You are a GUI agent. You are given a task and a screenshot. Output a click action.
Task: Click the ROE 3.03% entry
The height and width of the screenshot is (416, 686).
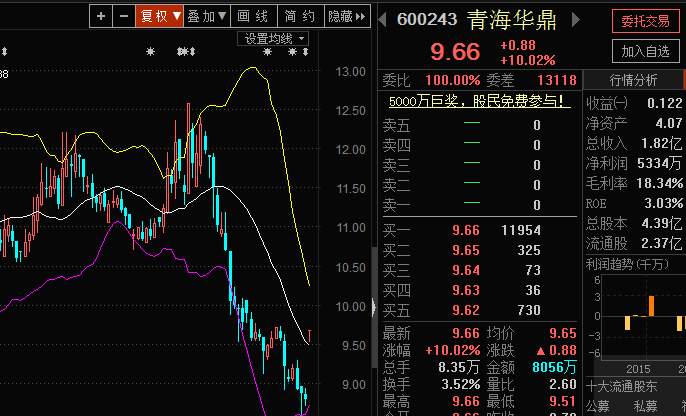634,203
